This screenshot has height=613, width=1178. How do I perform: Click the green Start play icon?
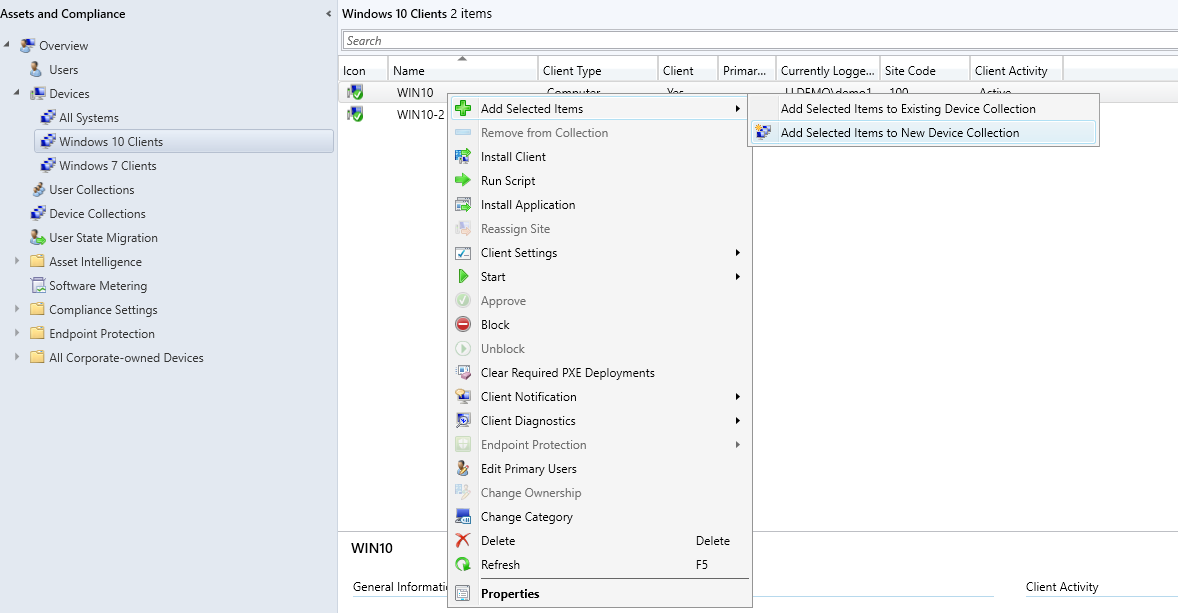(463, 276)
